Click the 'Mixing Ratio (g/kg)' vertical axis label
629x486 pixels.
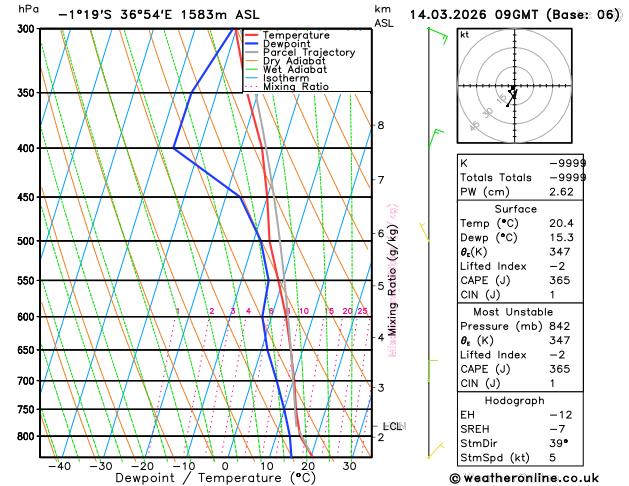(392, 280)
